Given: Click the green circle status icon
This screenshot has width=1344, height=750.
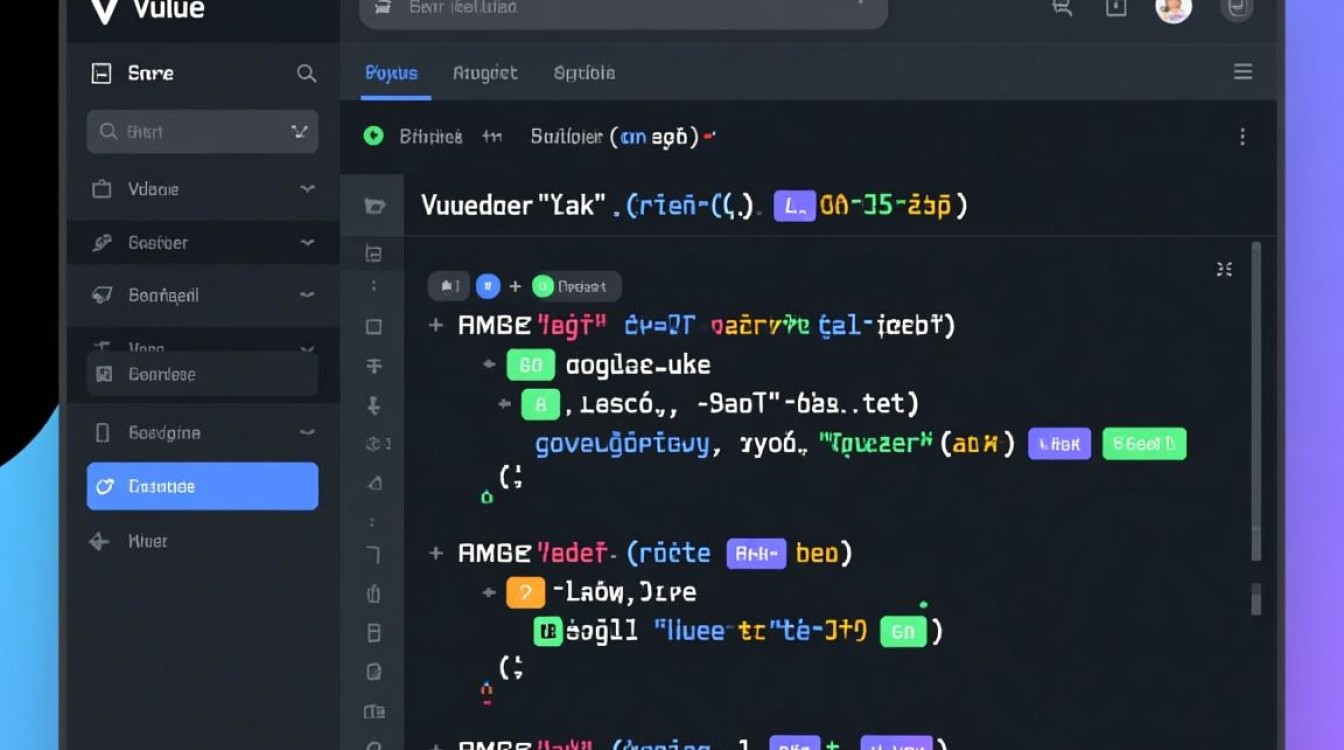Looking at the screenshot, I should pyautogui.click(x=374, y=136).
